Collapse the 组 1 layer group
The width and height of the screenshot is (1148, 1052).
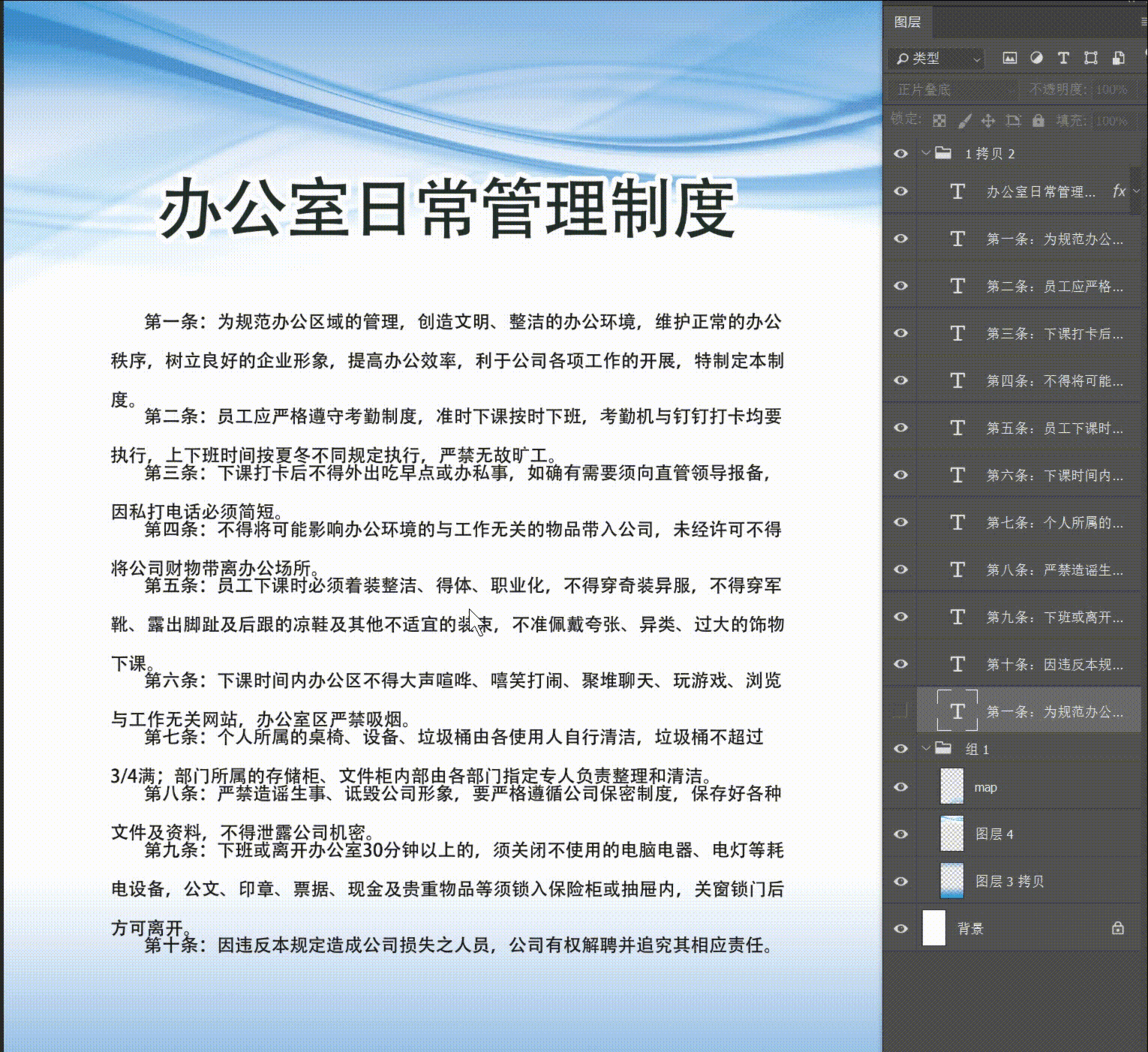click(x=927, y=748)
